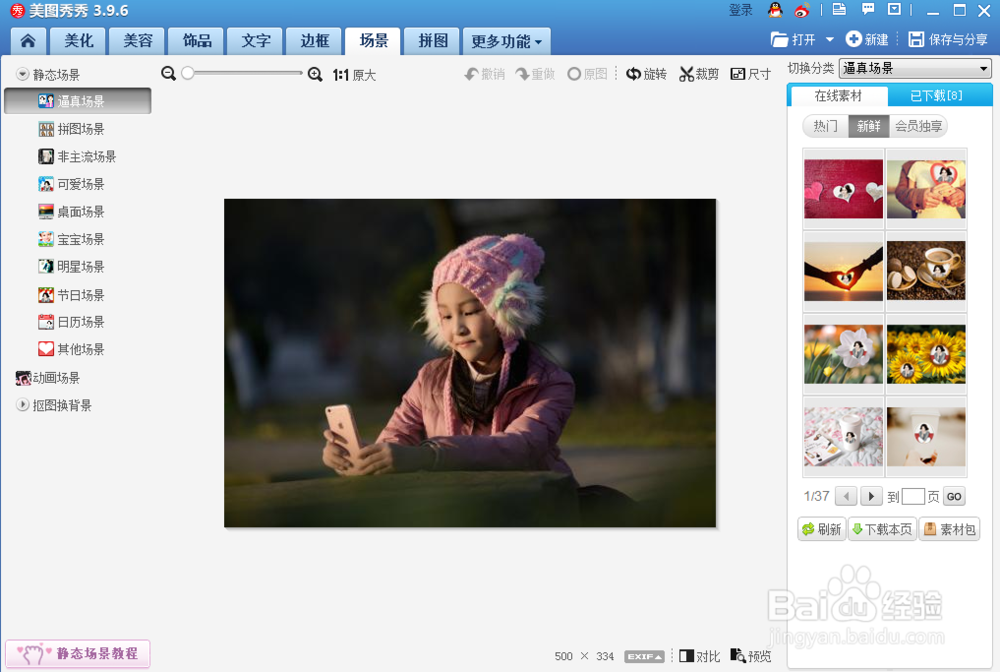Select 逼真场景 in sidebar
Image resolution: width=1000 pixels, height=672 pixels.
tap(78, 101)
